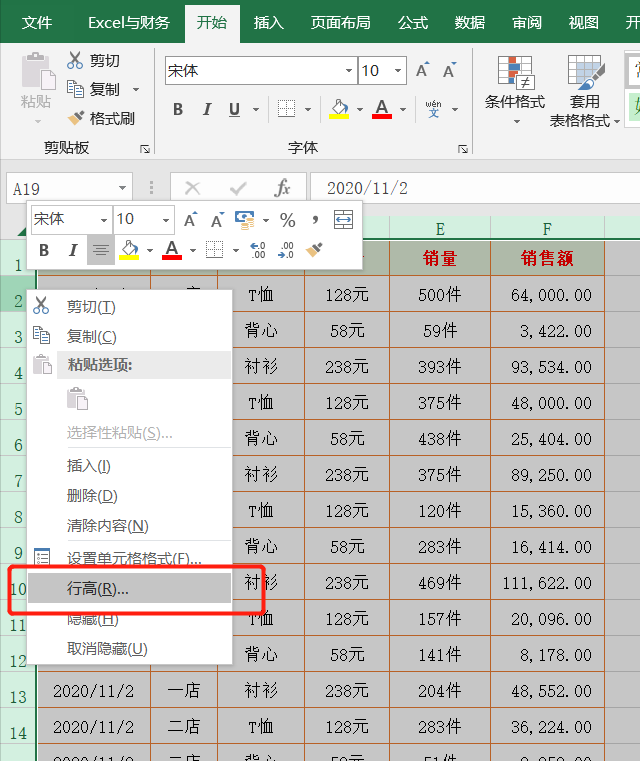Toggle bold in the ribbon font group
The width and height of the screenshot is (640, 761).
178,110
